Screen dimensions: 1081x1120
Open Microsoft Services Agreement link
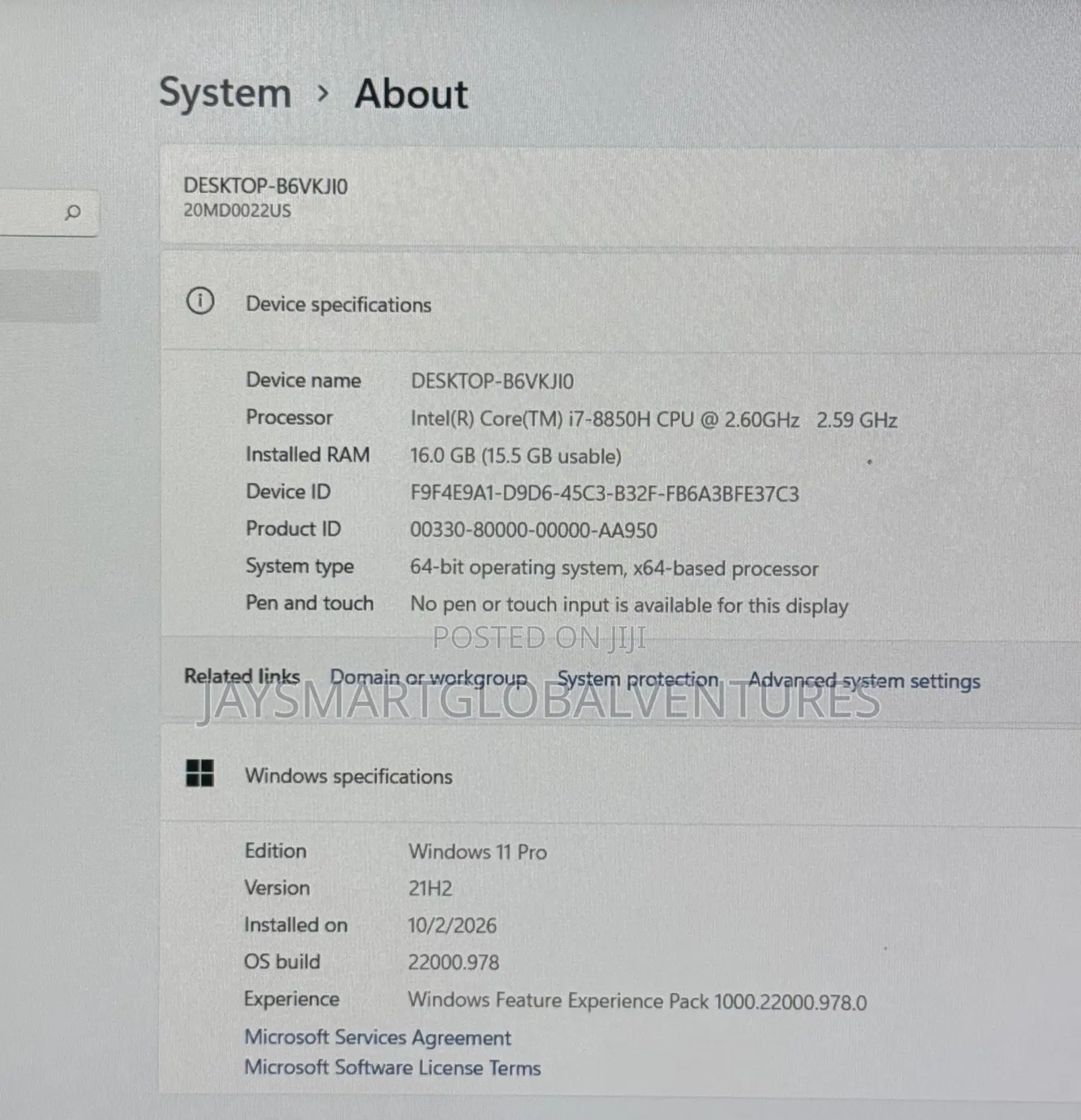click(x=378, y=1037)
